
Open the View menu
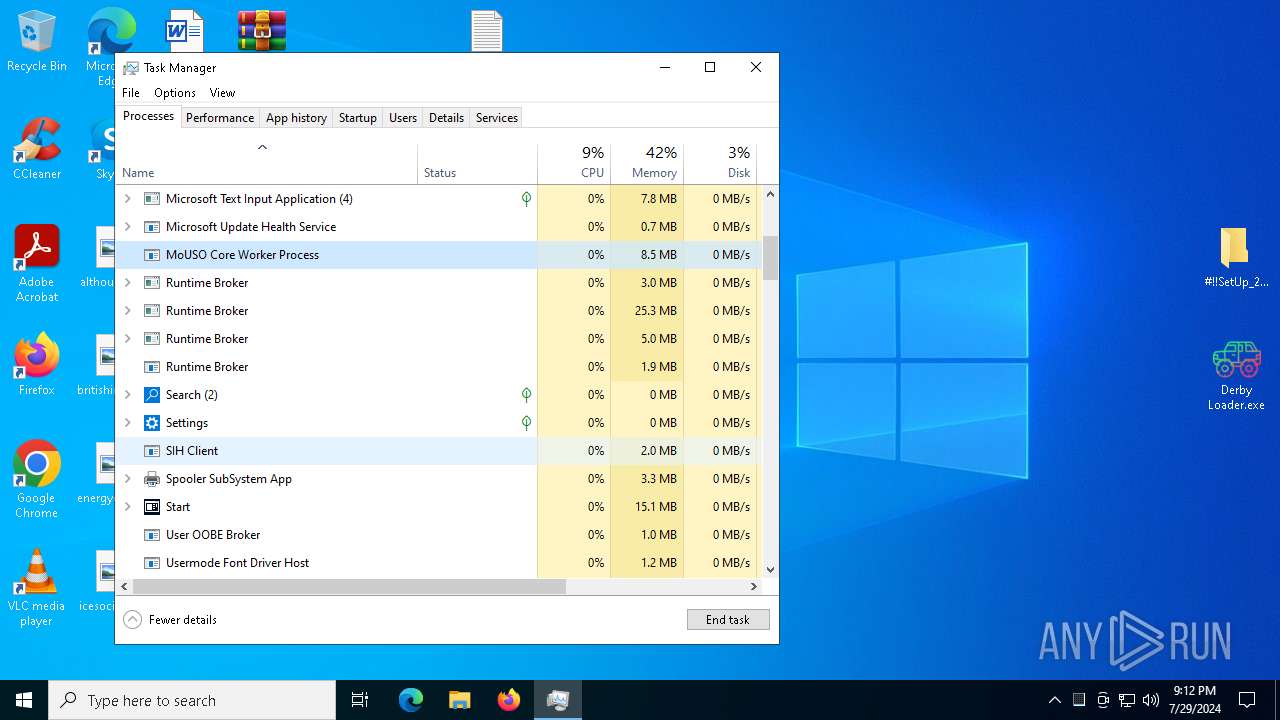pos(222,93)
